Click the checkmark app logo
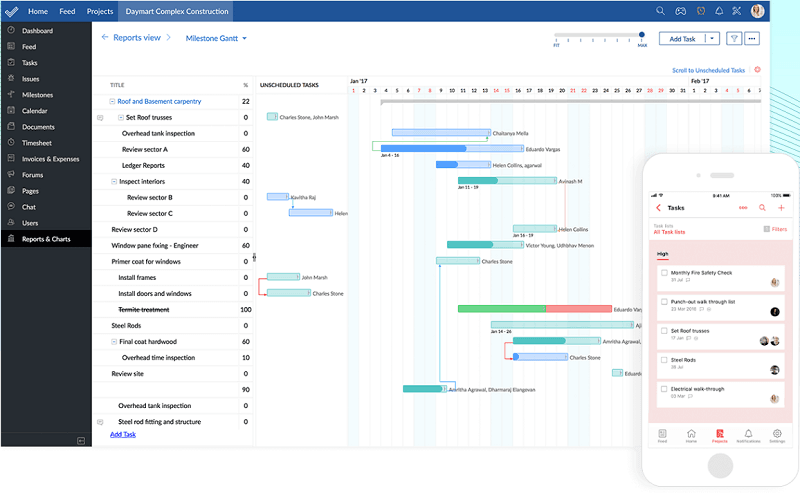The height and width of the screenshot is (493, 800). (11, 11)
